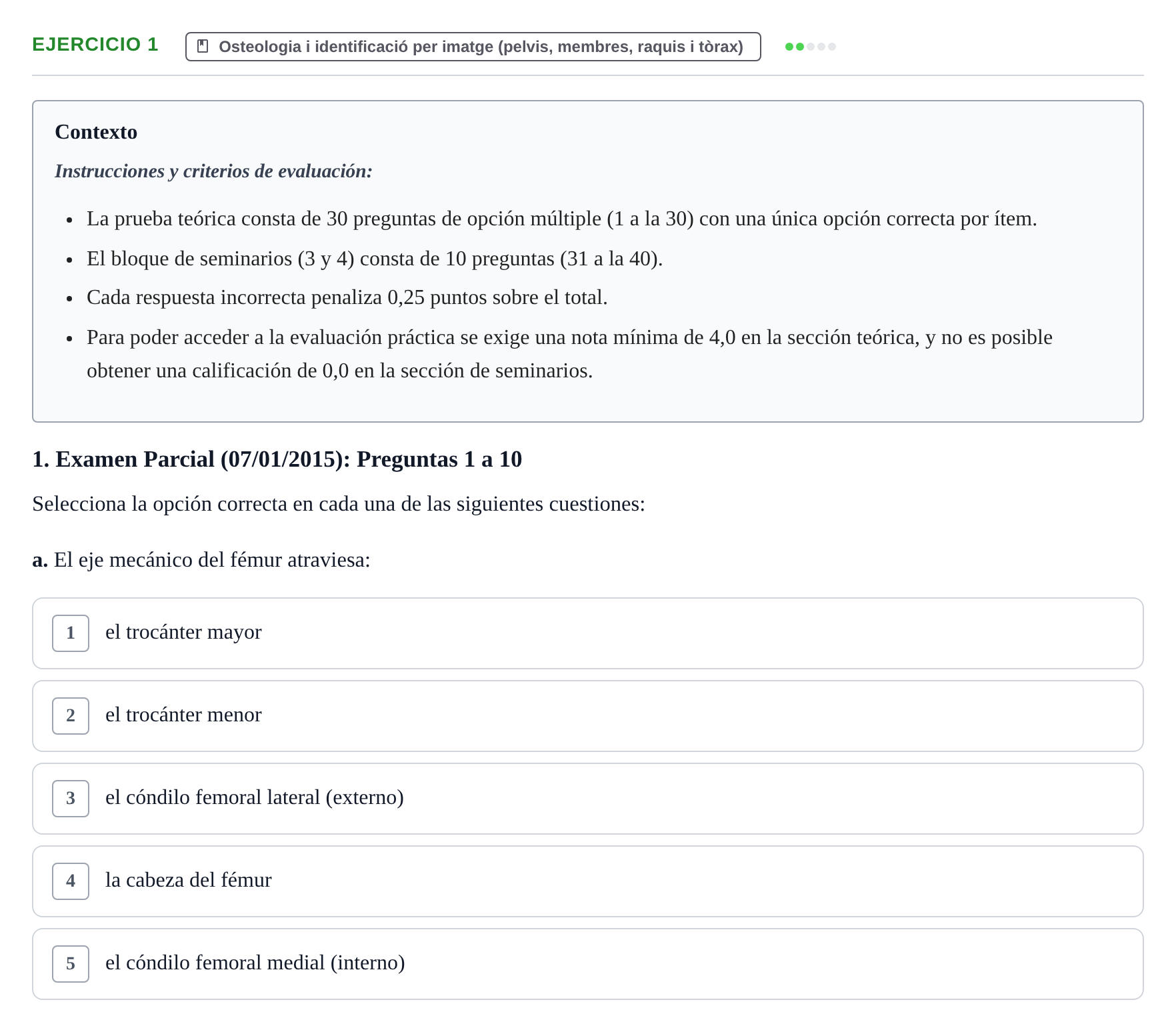Select option 2 el trocánter menor

click(x=587, y=716)
